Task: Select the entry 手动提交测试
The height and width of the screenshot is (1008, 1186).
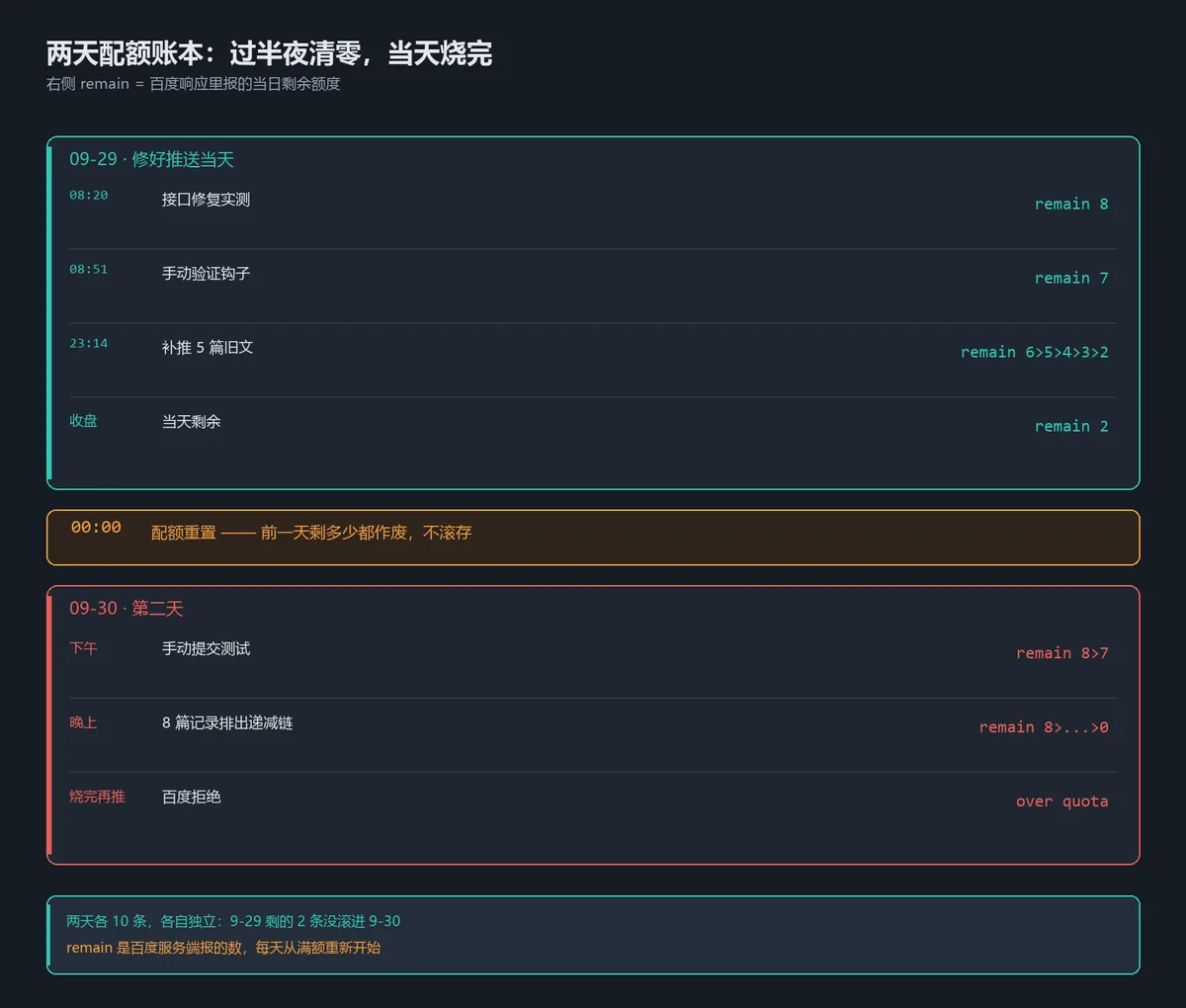Action: point(206,649)
